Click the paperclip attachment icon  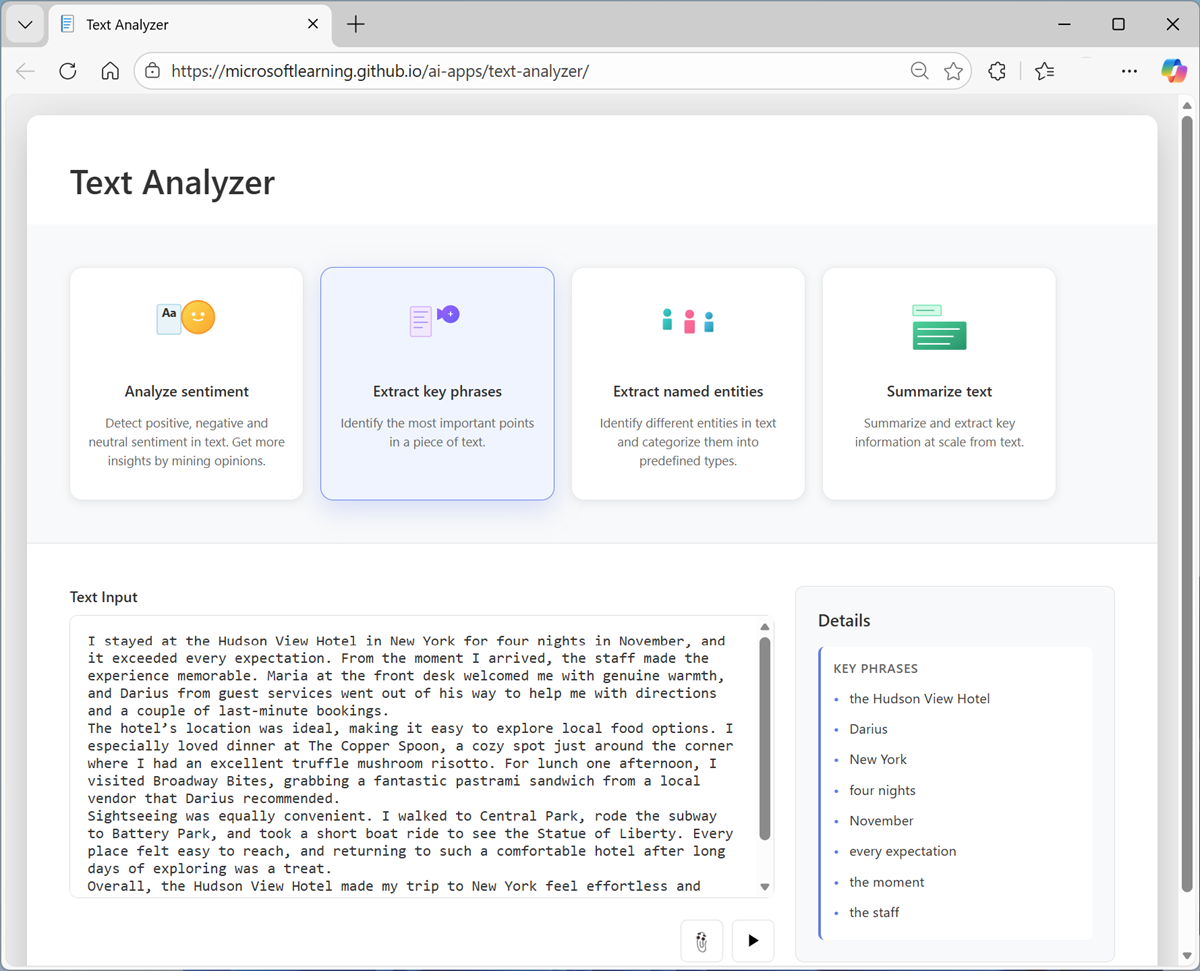pyautogui.click(x=701, y=940)
